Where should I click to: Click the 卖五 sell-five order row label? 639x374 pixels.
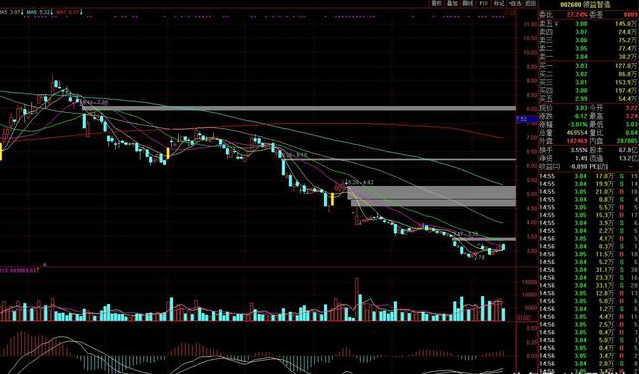(x=546, y=24)
